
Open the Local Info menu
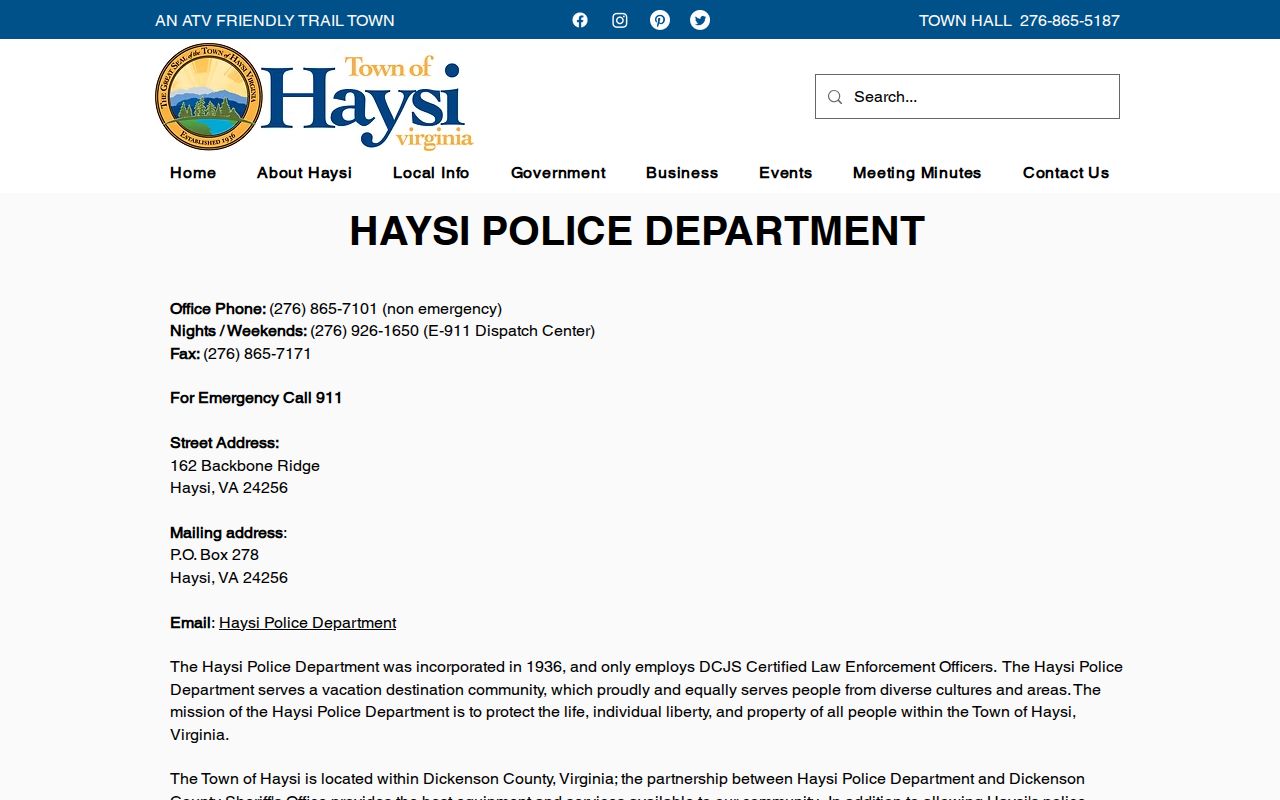431,173
